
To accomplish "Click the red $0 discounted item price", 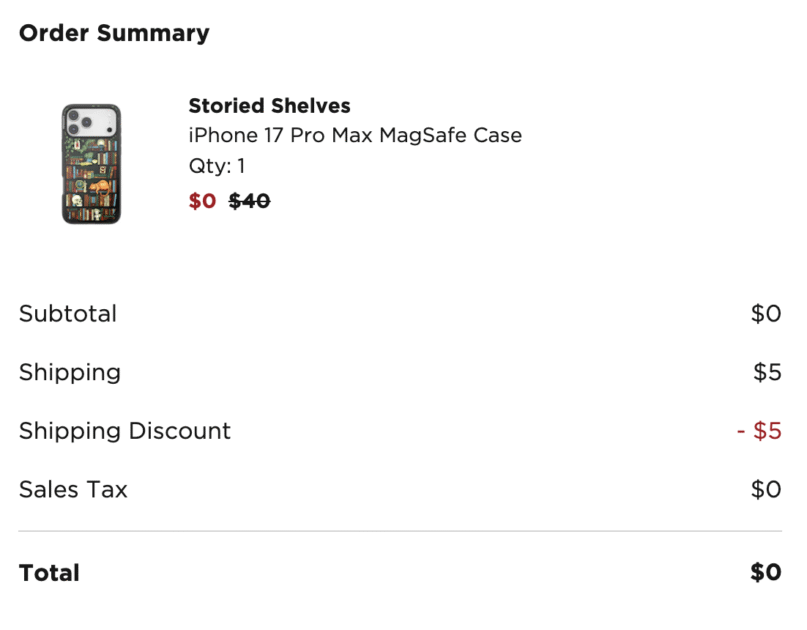I will [202, 201].
